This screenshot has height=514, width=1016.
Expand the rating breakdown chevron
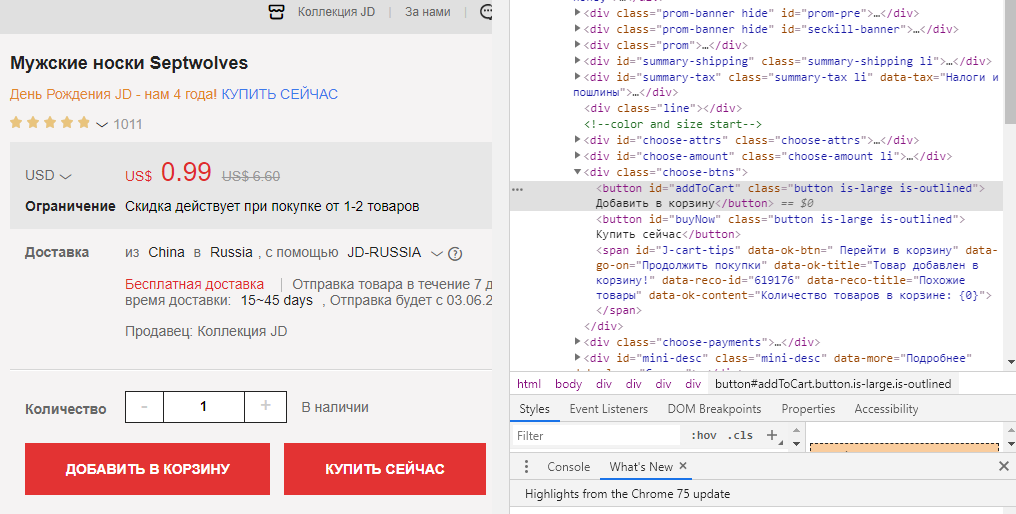(102, 124)
